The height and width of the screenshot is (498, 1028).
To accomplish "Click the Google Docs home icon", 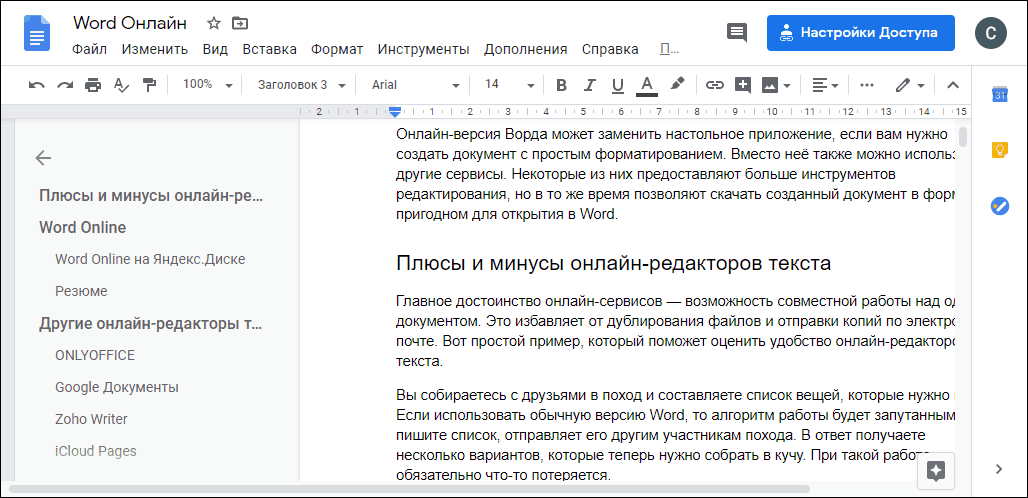I will coord(37,33).
